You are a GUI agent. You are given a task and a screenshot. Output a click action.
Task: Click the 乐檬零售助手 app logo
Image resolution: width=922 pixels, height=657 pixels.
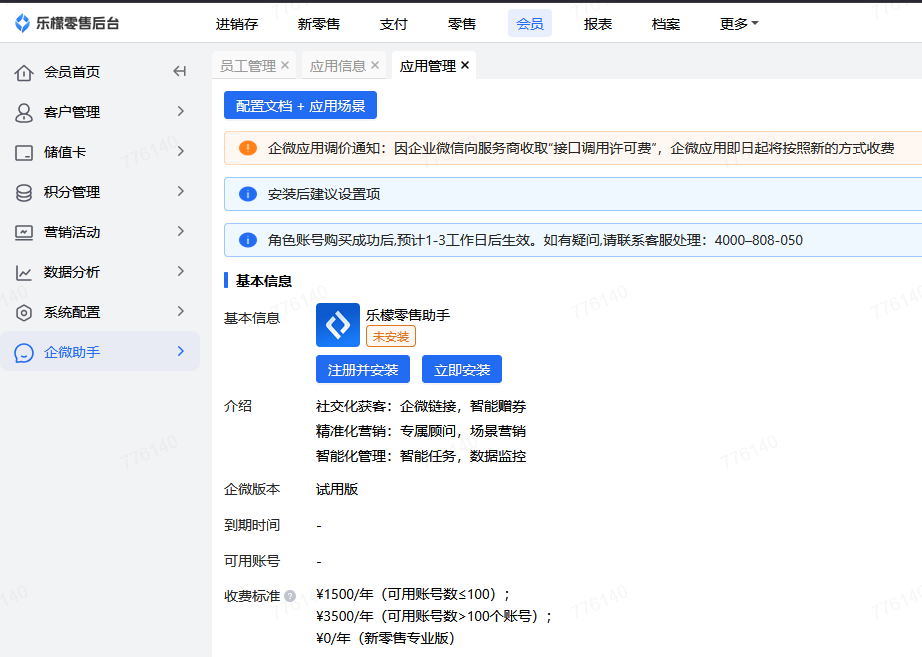coord(338,325)
